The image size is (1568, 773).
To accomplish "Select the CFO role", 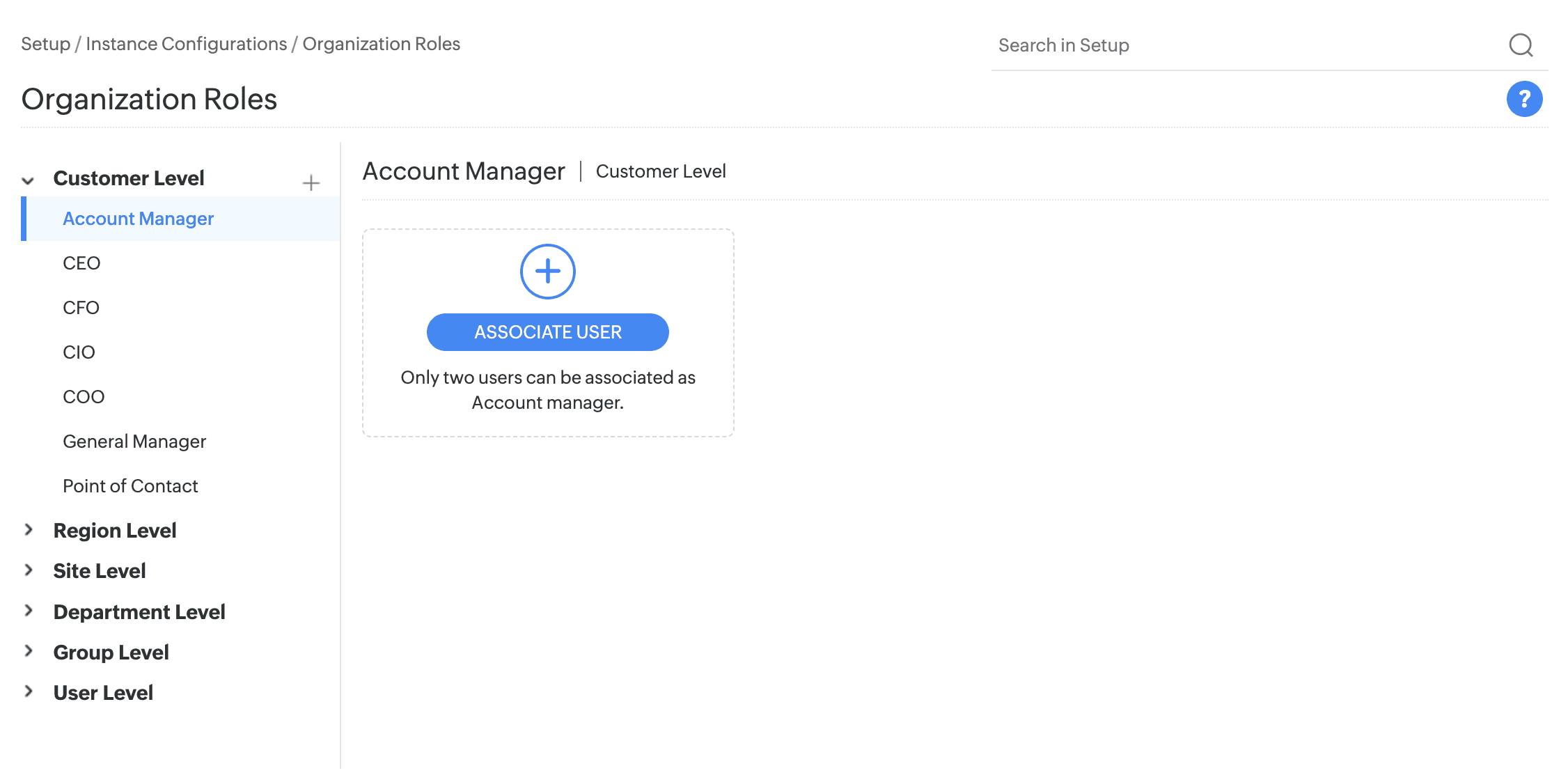I will tap(81, 308).
